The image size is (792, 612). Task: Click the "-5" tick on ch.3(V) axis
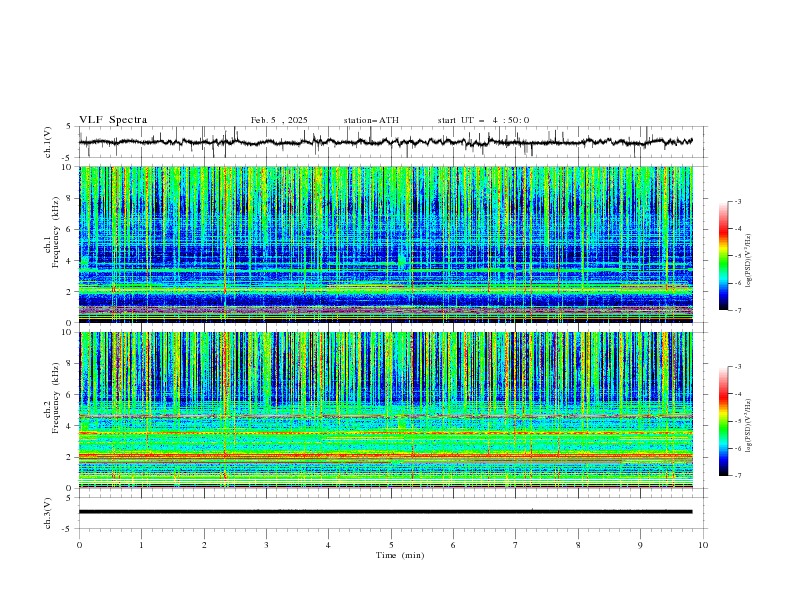[x=68, y=529]
